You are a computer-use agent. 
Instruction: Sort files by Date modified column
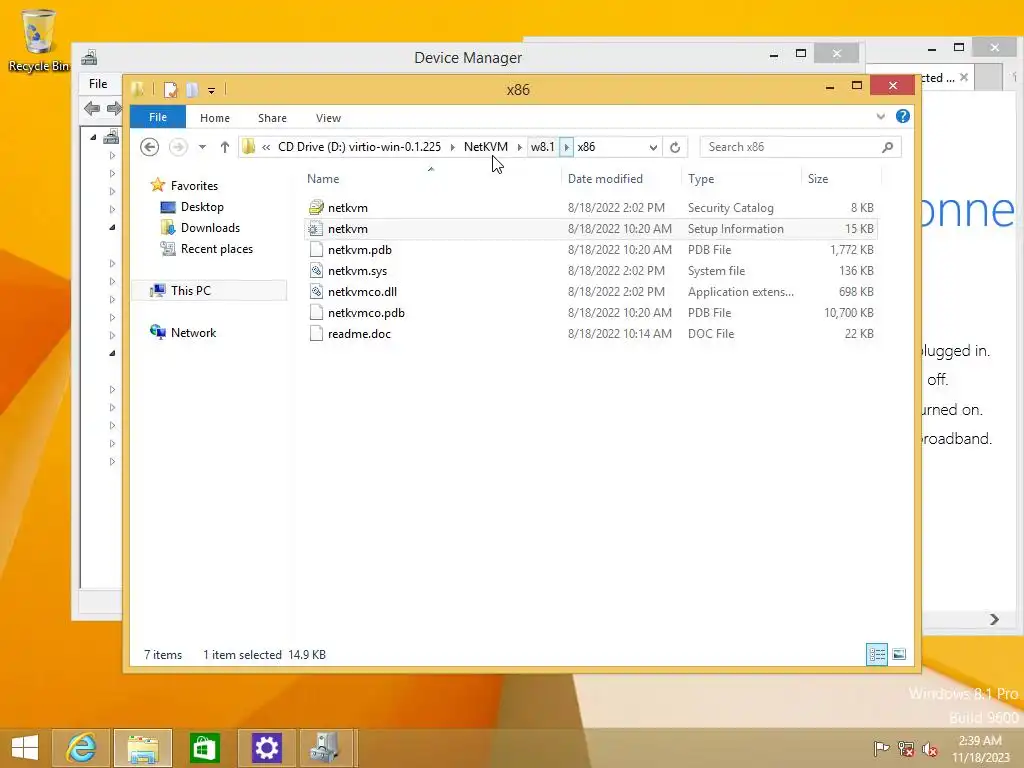point(605,178)
